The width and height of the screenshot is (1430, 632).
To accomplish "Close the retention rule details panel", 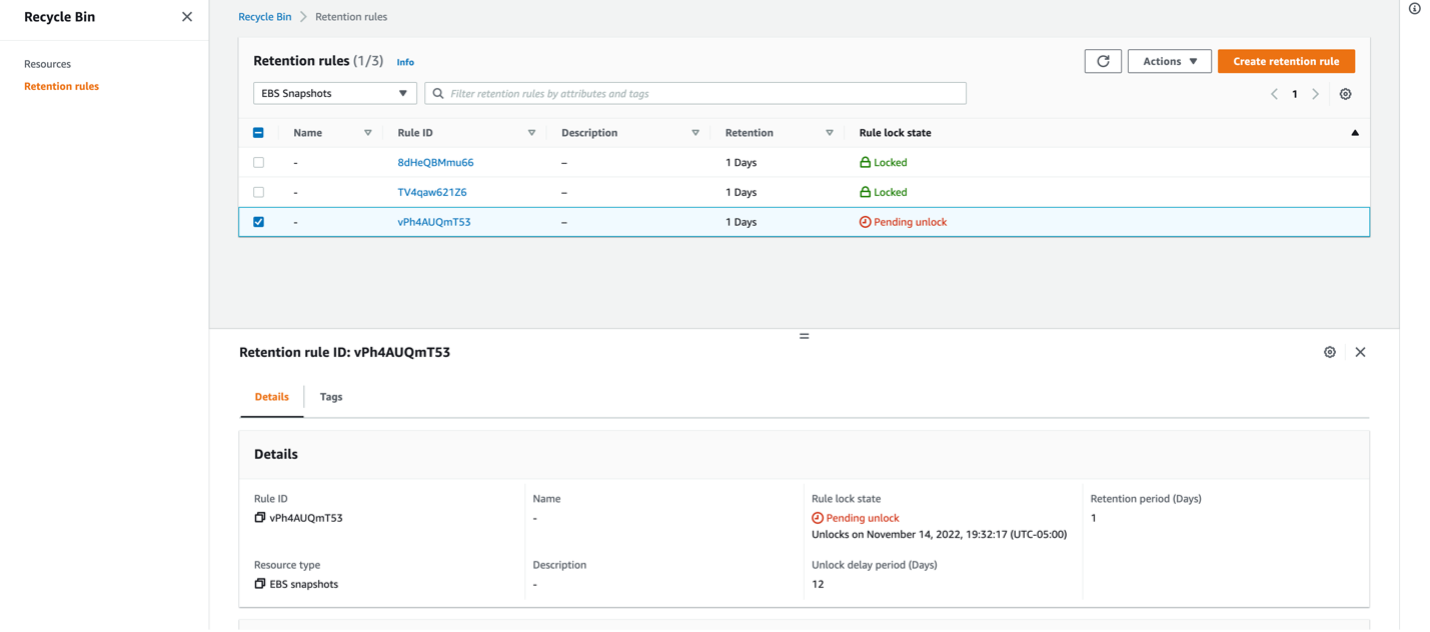I will [1360, 352].
